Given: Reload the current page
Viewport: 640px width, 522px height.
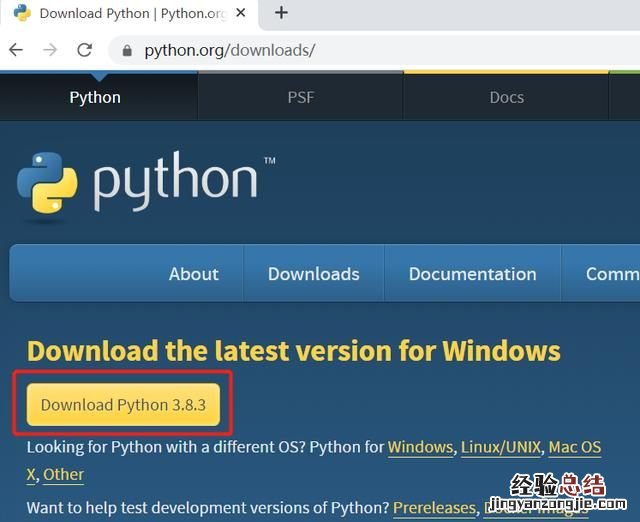Looking at the screenshot, I should coord(85,50).
